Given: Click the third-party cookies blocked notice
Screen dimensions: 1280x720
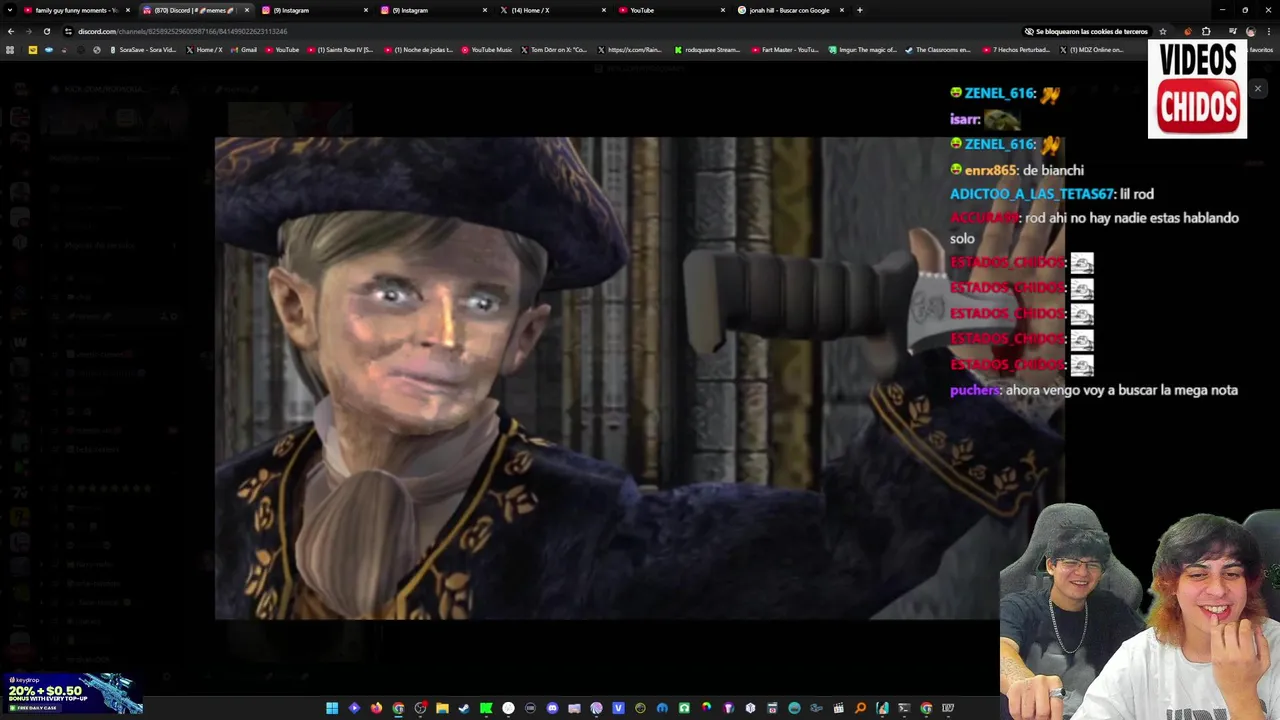Looking at the screenshot, I should (1085, 31).
